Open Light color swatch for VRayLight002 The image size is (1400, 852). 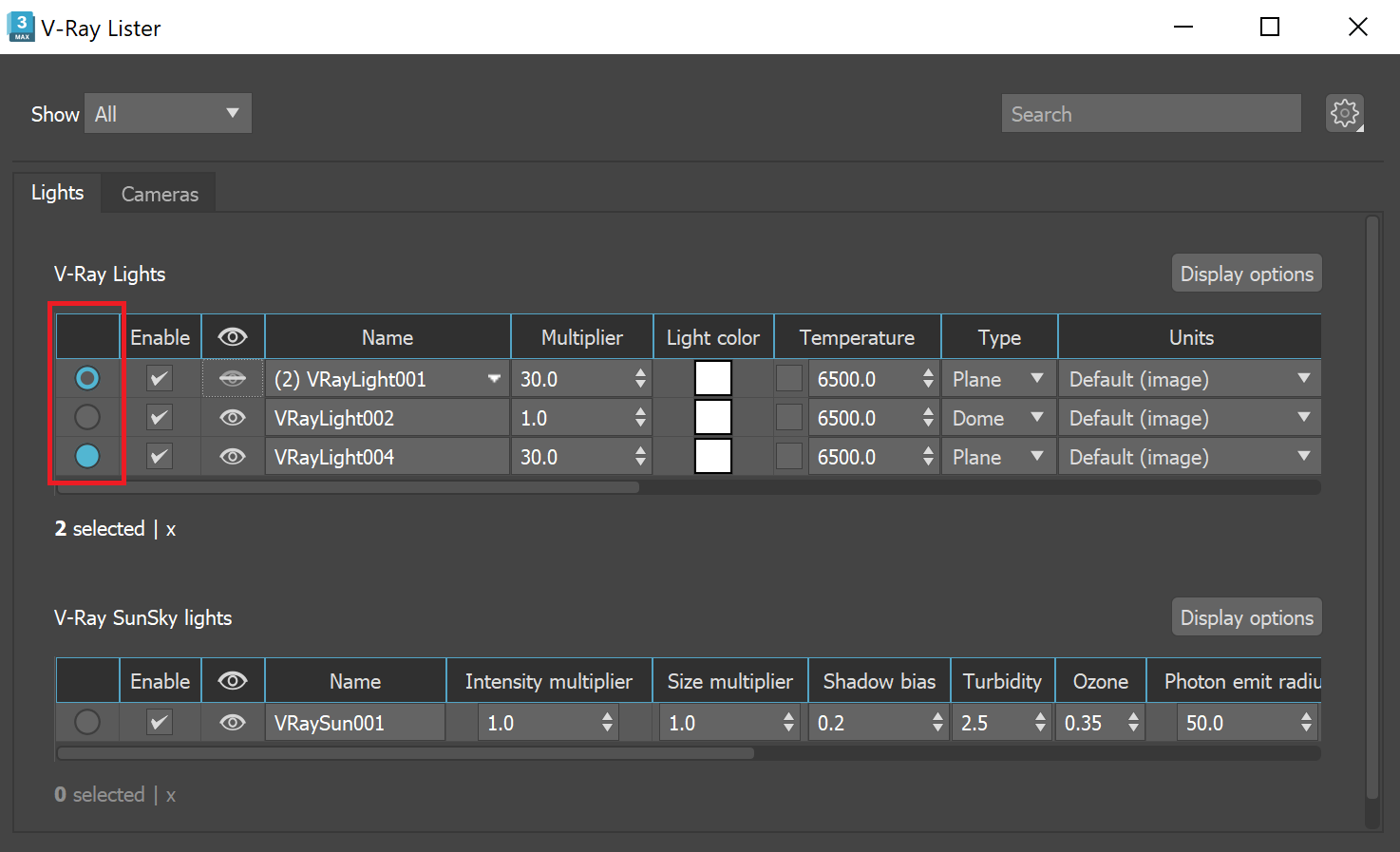coord(713,417)
